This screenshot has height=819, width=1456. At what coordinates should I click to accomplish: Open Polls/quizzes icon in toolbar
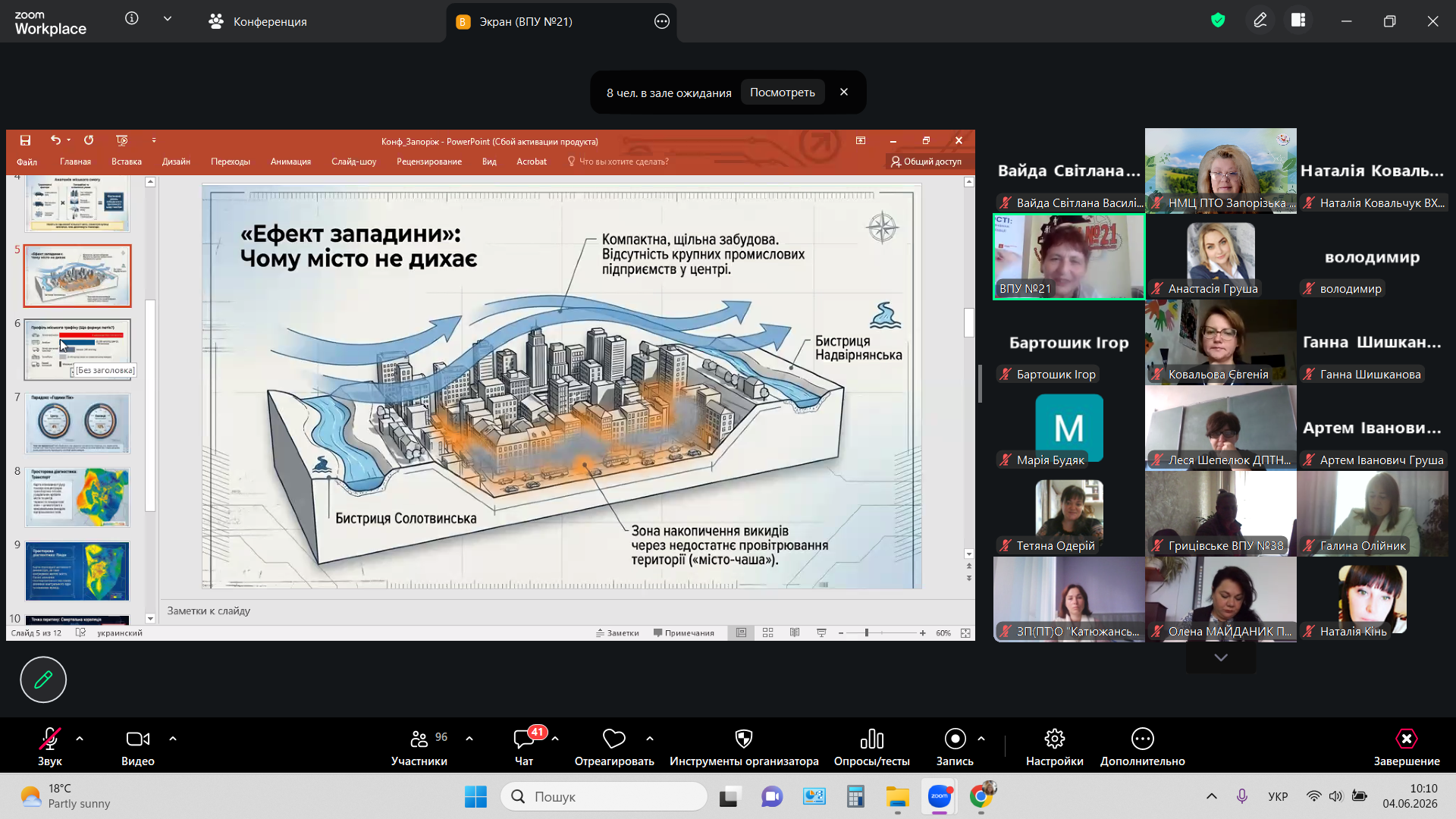click(x=872, y=739)
